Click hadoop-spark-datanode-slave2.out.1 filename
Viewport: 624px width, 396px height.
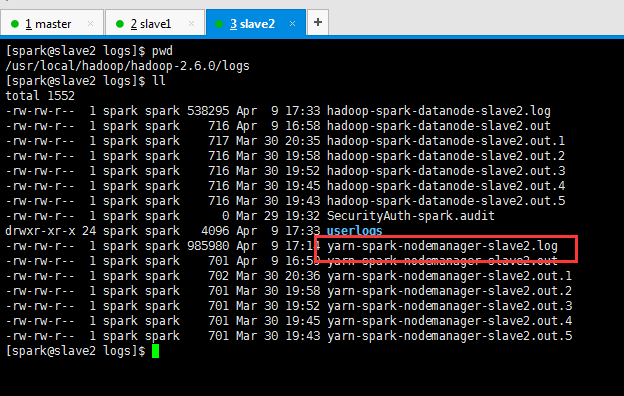(x=446, y=141)
